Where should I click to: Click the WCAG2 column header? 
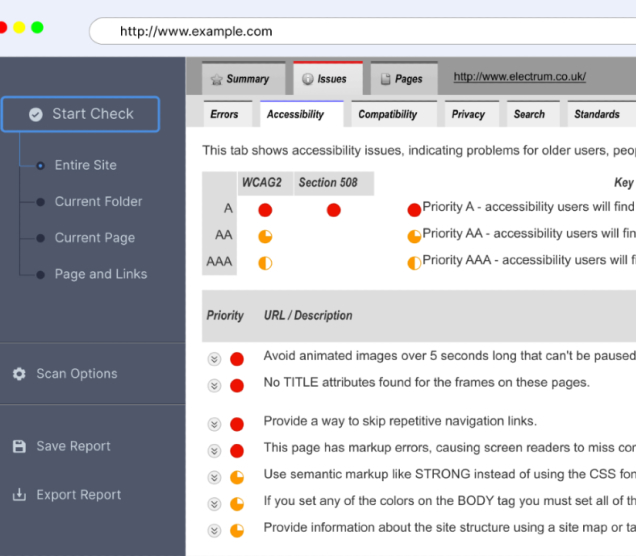coord(265,183)
